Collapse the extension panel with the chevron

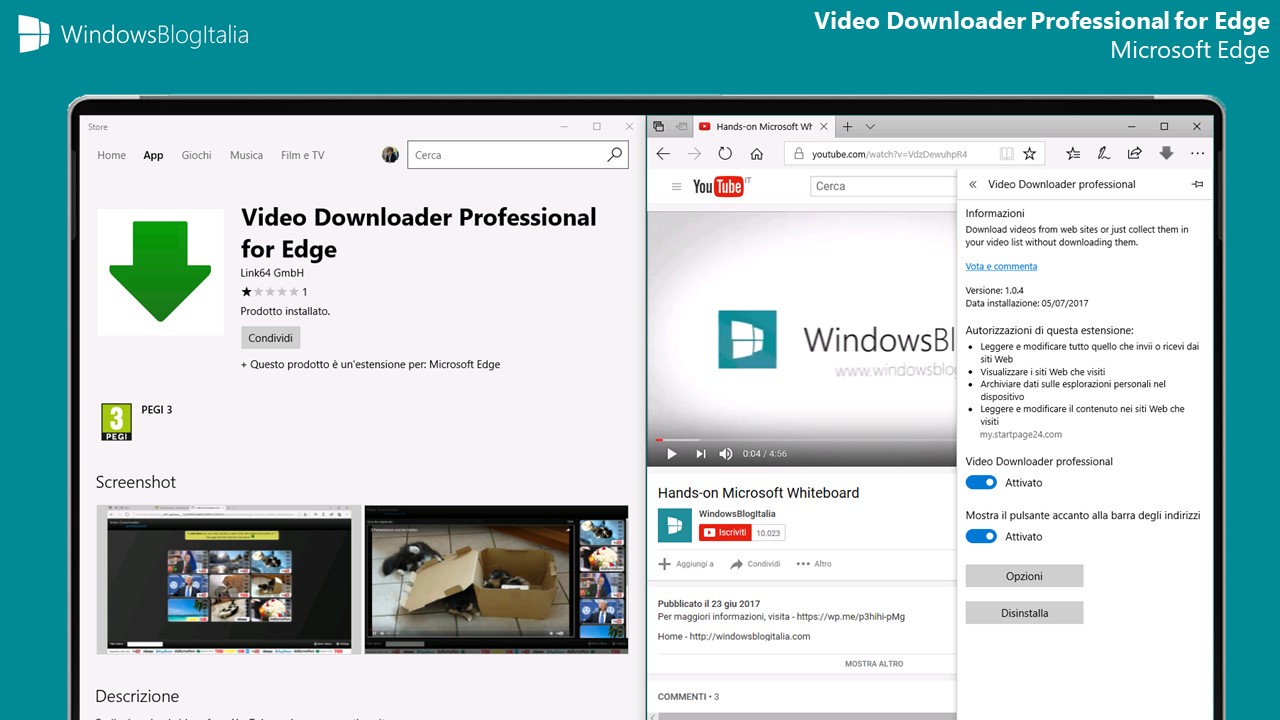click(x=971, y=184)
